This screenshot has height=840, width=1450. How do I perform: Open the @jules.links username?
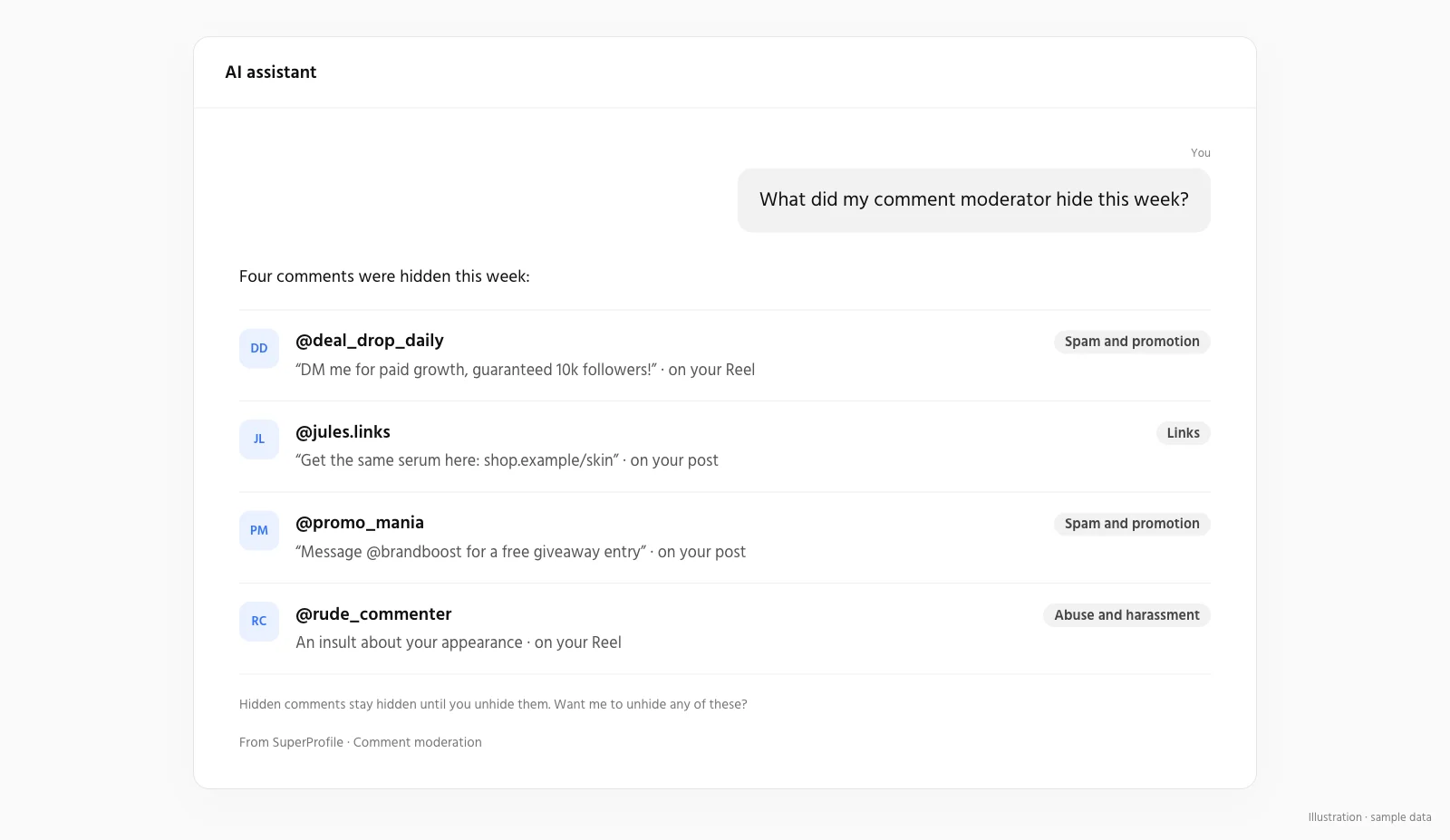[343, 432]
